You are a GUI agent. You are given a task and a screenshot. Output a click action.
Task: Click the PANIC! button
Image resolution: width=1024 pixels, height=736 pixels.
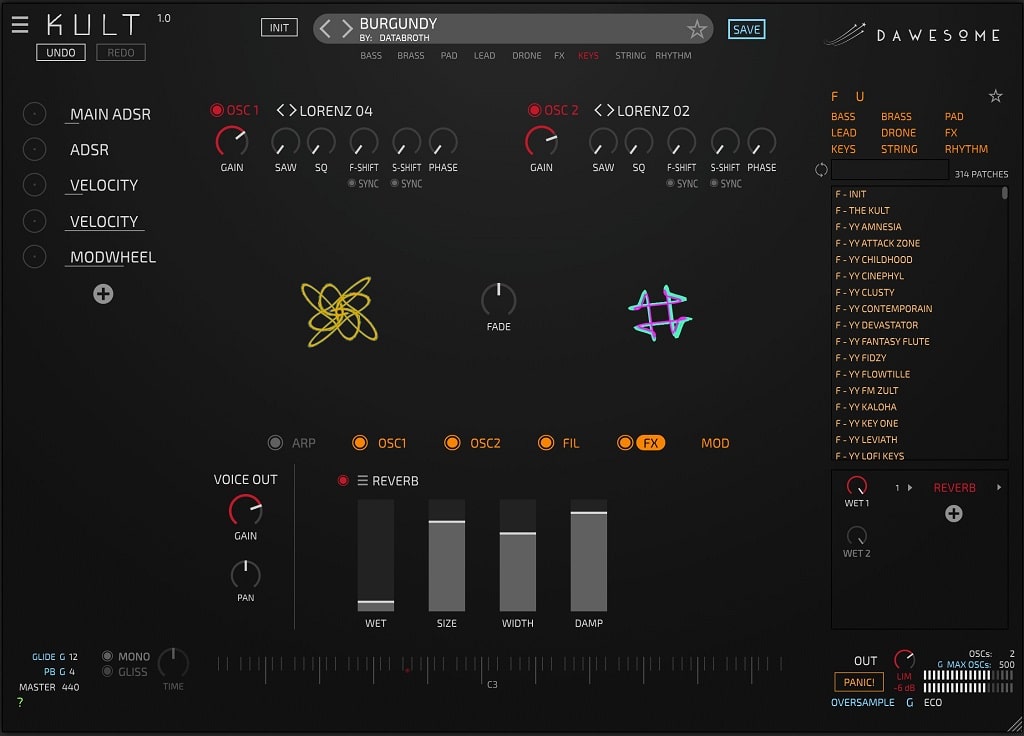point(859,682)
